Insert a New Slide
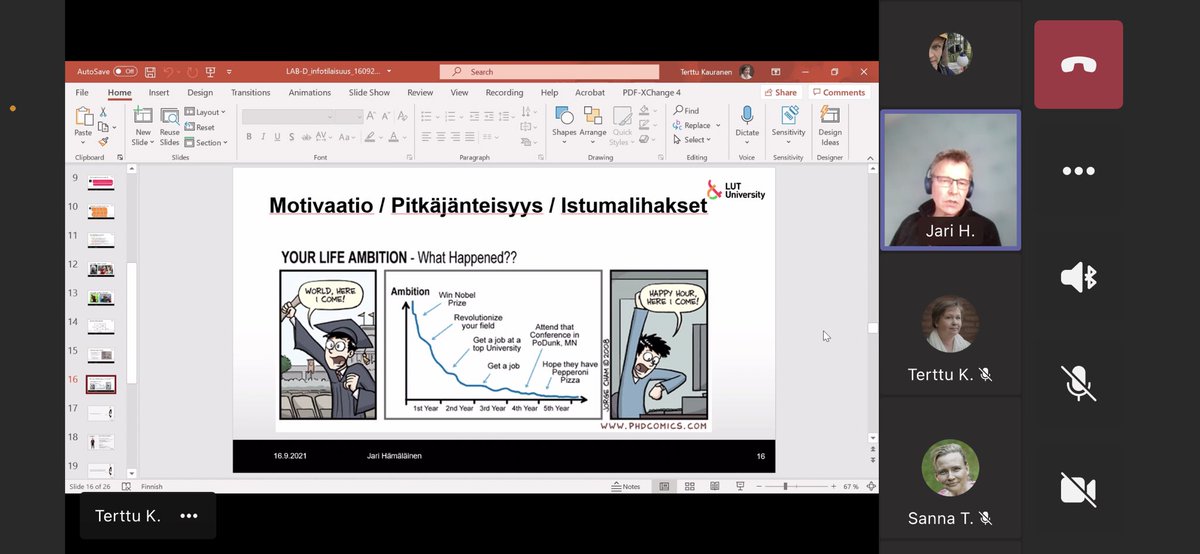The width and height of the screenshot is (1200, 554). pos(143,128)
